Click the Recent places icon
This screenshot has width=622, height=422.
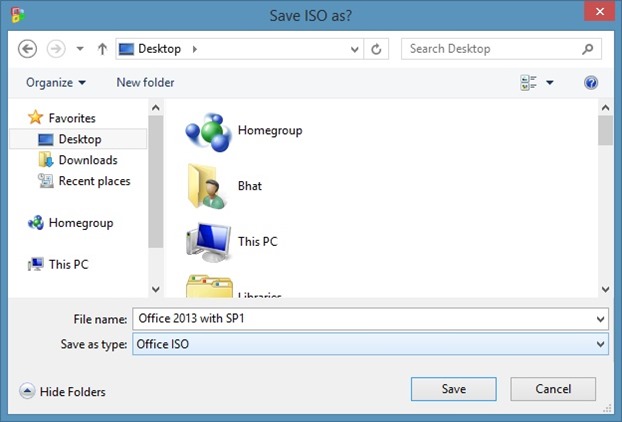(46, 181)
